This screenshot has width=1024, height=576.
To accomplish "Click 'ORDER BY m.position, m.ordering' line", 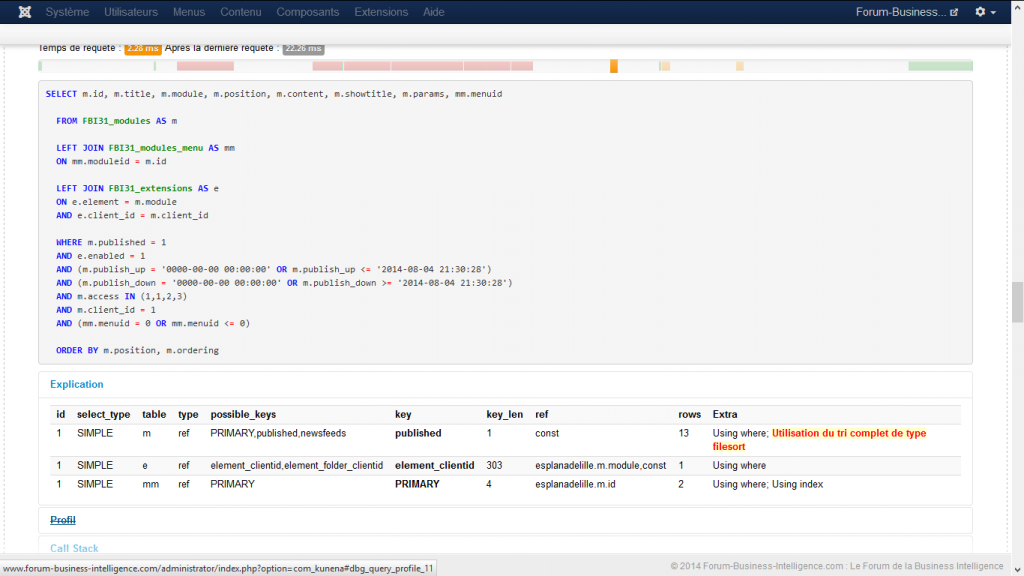I will [137, 350].
